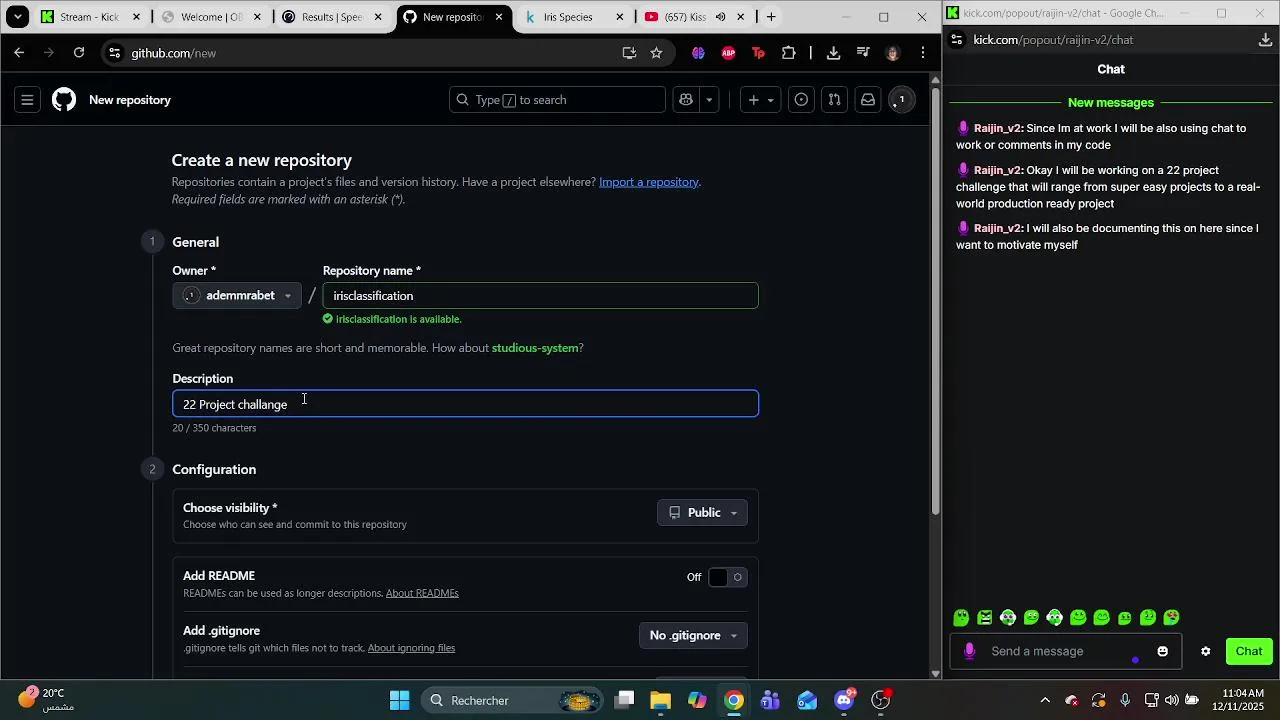
Task: Open Microsoft Teams from the taskbar
Action: pyautogui.click(x=770, y=700)
